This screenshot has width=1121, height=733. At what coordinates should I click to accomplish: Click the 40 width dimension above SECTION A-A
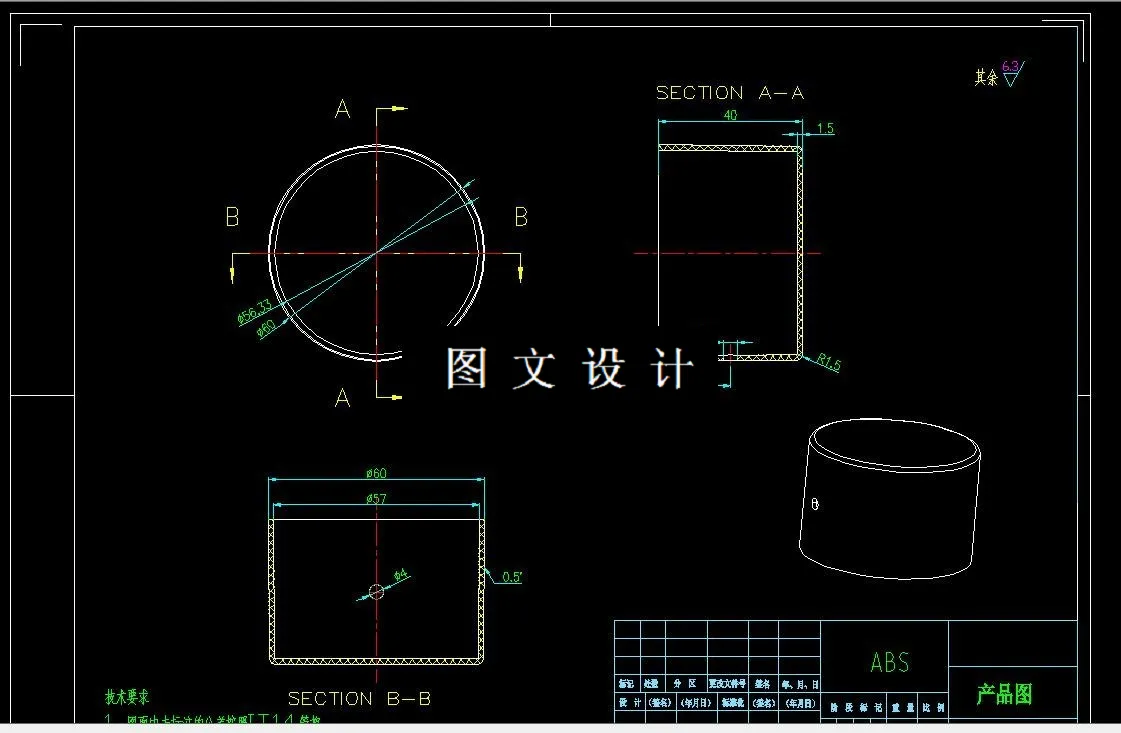(730, 114)
